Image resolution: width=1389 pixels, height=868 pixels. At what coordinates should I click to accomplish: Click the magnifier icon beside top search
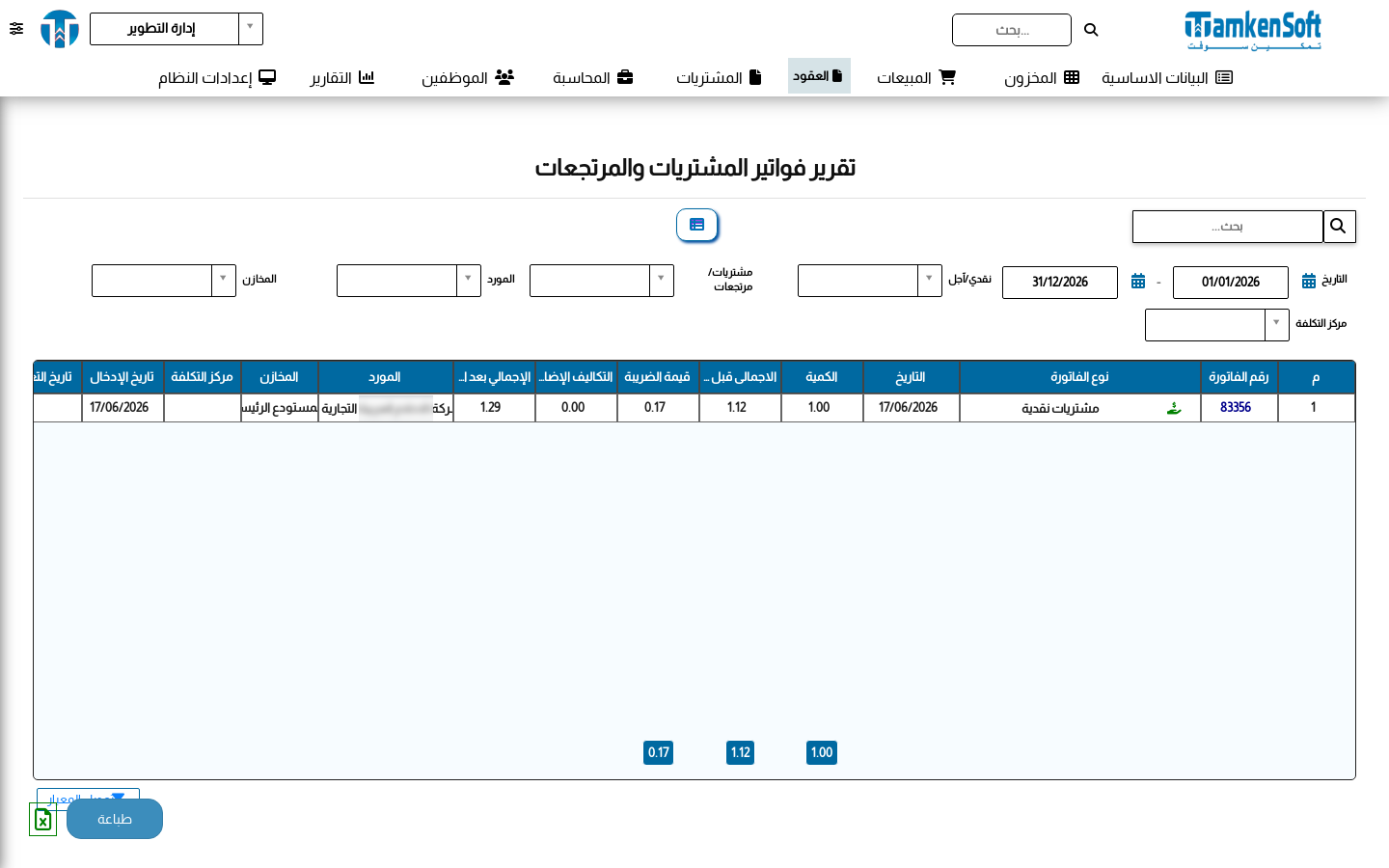[1091, 30]
